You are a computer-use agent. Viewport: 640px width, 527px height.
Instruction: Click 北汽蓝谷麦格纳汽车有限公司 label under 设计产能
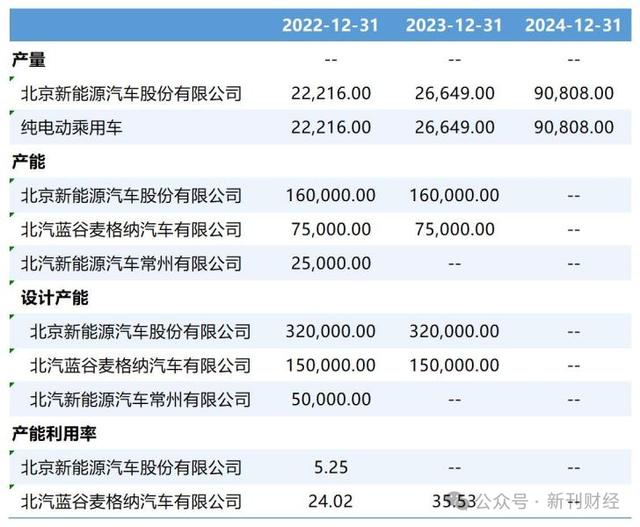tap(140, 365)
